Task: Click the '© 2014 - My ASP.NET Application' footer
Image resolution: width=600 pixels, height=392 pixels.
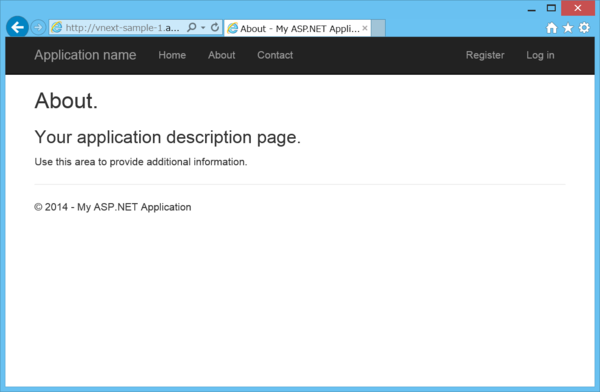Action: coord(113,207)
